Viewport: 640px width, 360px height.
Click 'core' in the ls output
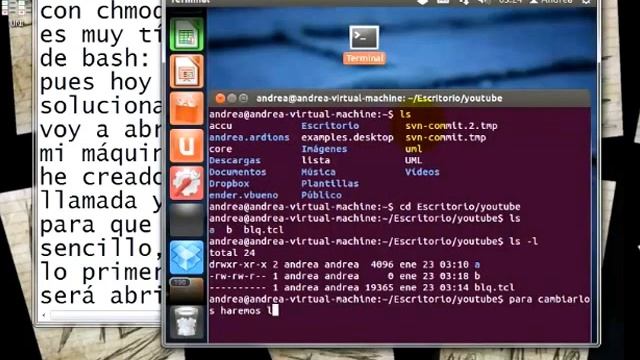220,149
